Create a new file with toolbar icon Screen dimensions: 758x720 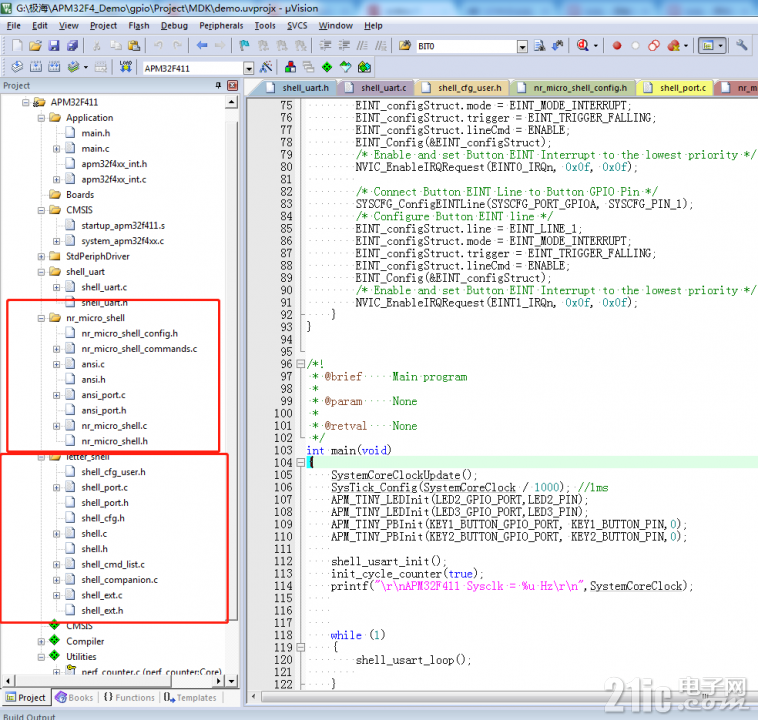(x=17, y=45)
